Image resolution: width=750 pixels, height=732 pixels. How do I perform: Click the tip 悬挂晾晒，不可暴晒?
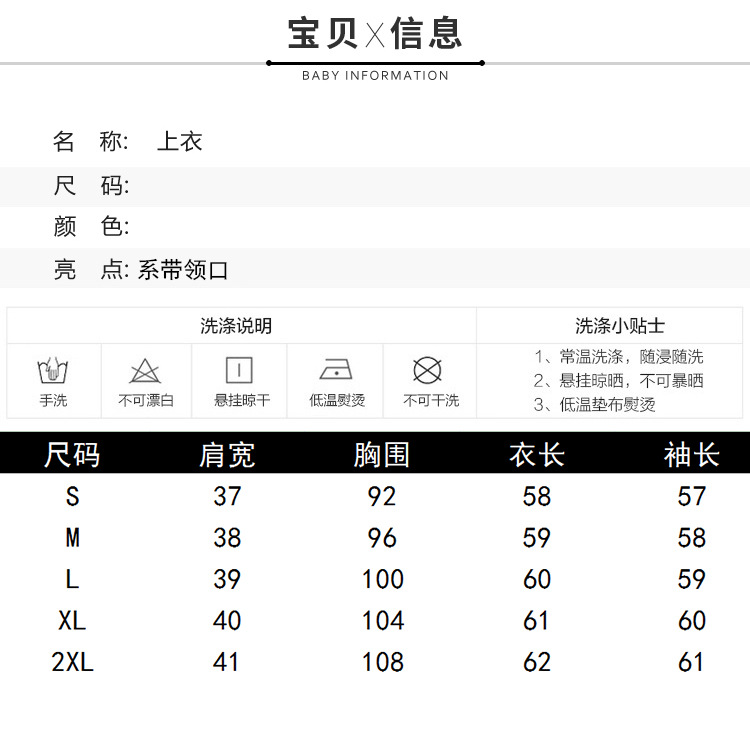618,381
